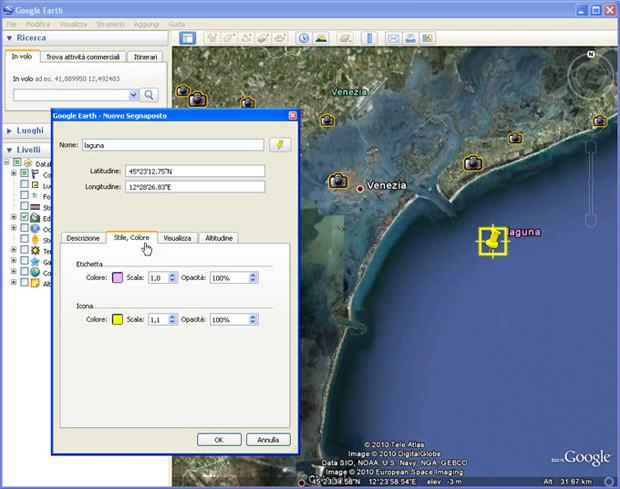Open the pink Etichetta color swatch
The width and height of the screenshot is (620, 489).
[x=117, y=278]
